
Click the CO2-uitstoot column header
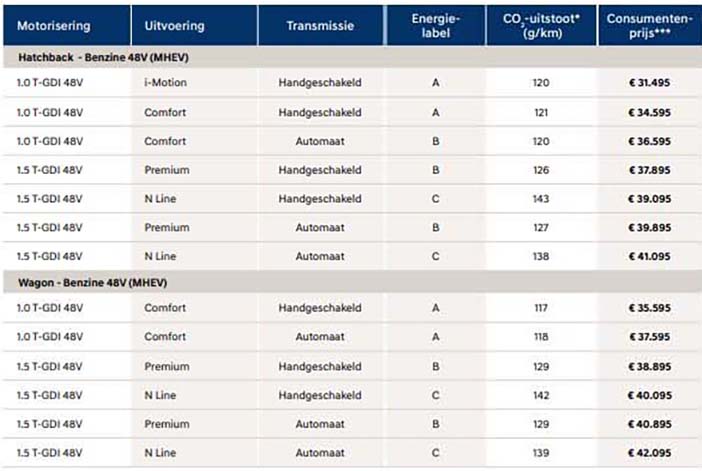click(x=541, y=26)
